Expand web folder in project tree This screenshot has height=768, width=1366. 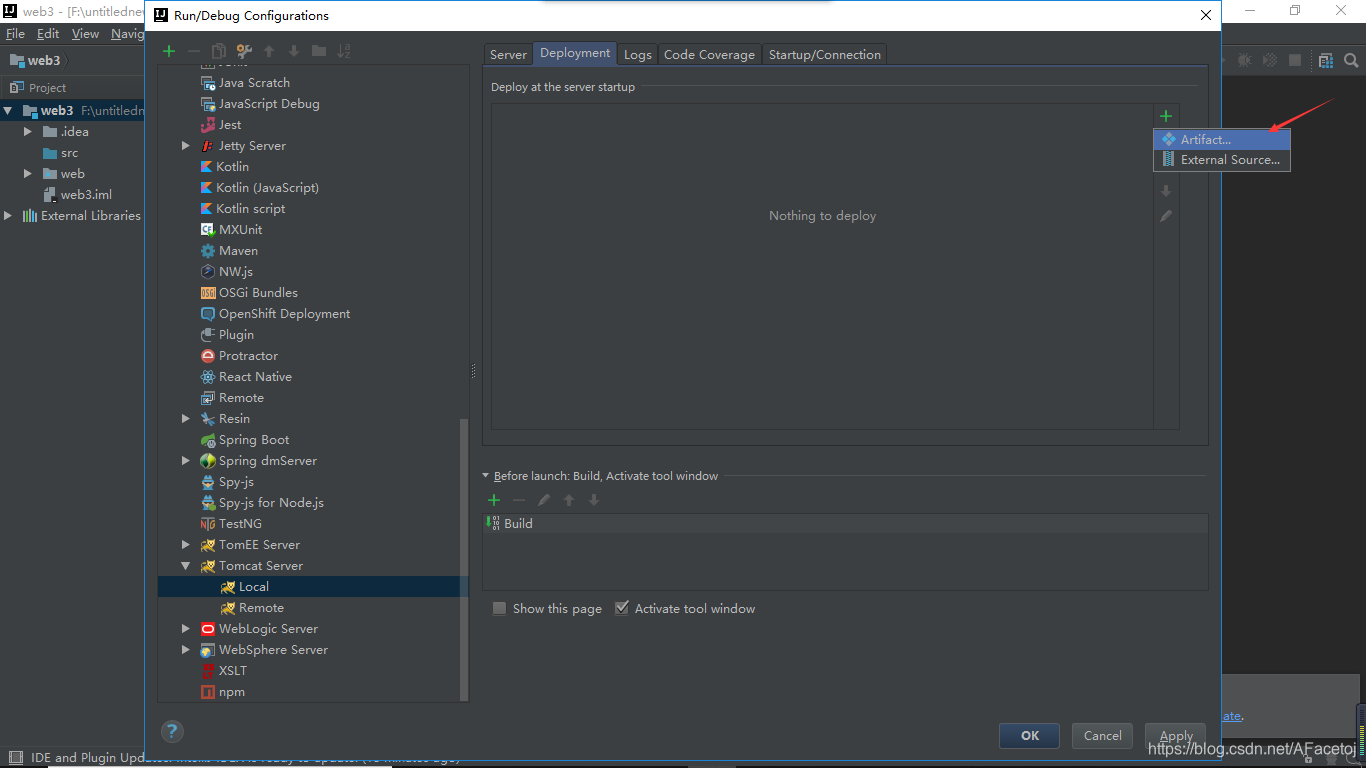pos(29,174)
